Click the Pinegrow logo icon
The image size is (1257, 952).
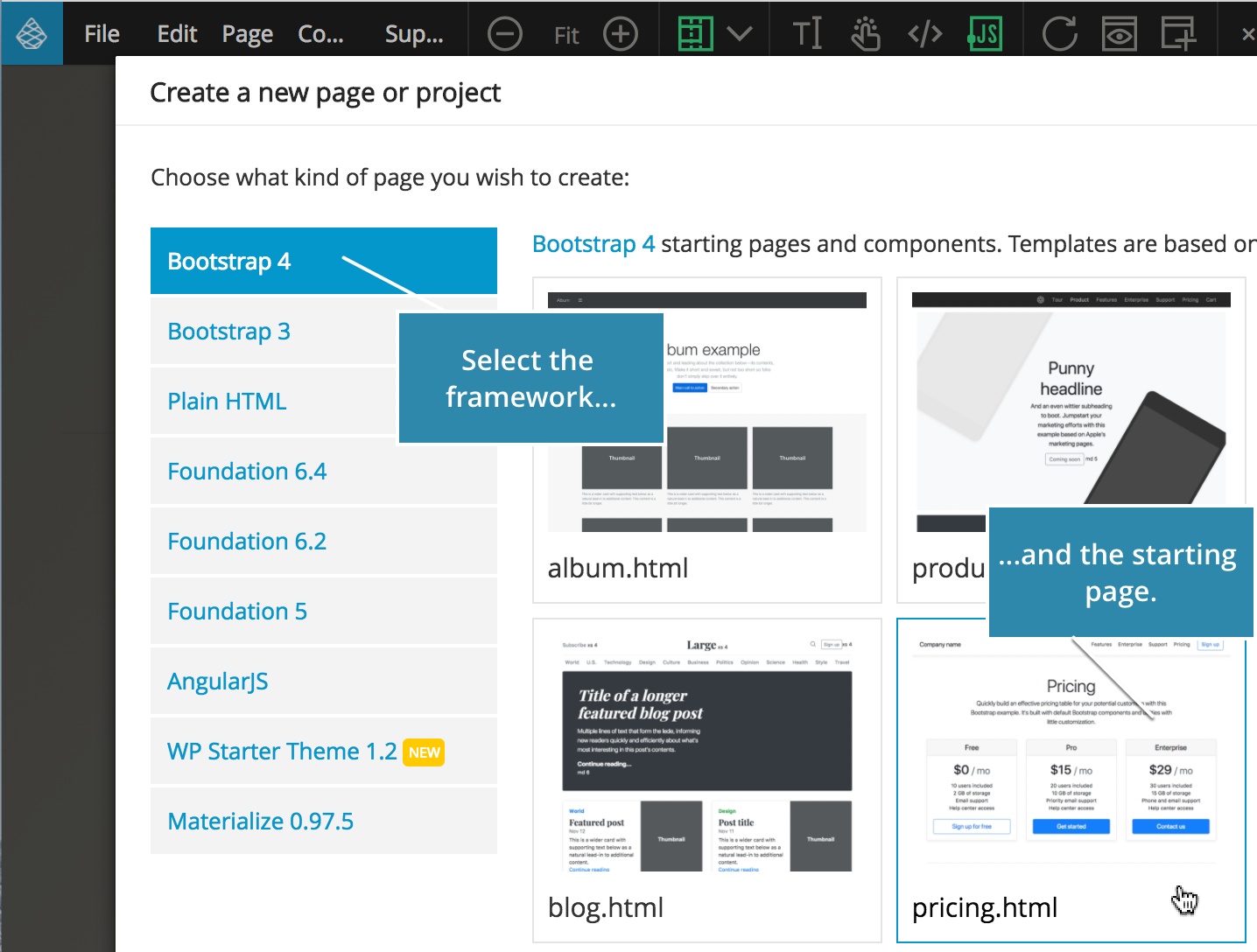32,33
